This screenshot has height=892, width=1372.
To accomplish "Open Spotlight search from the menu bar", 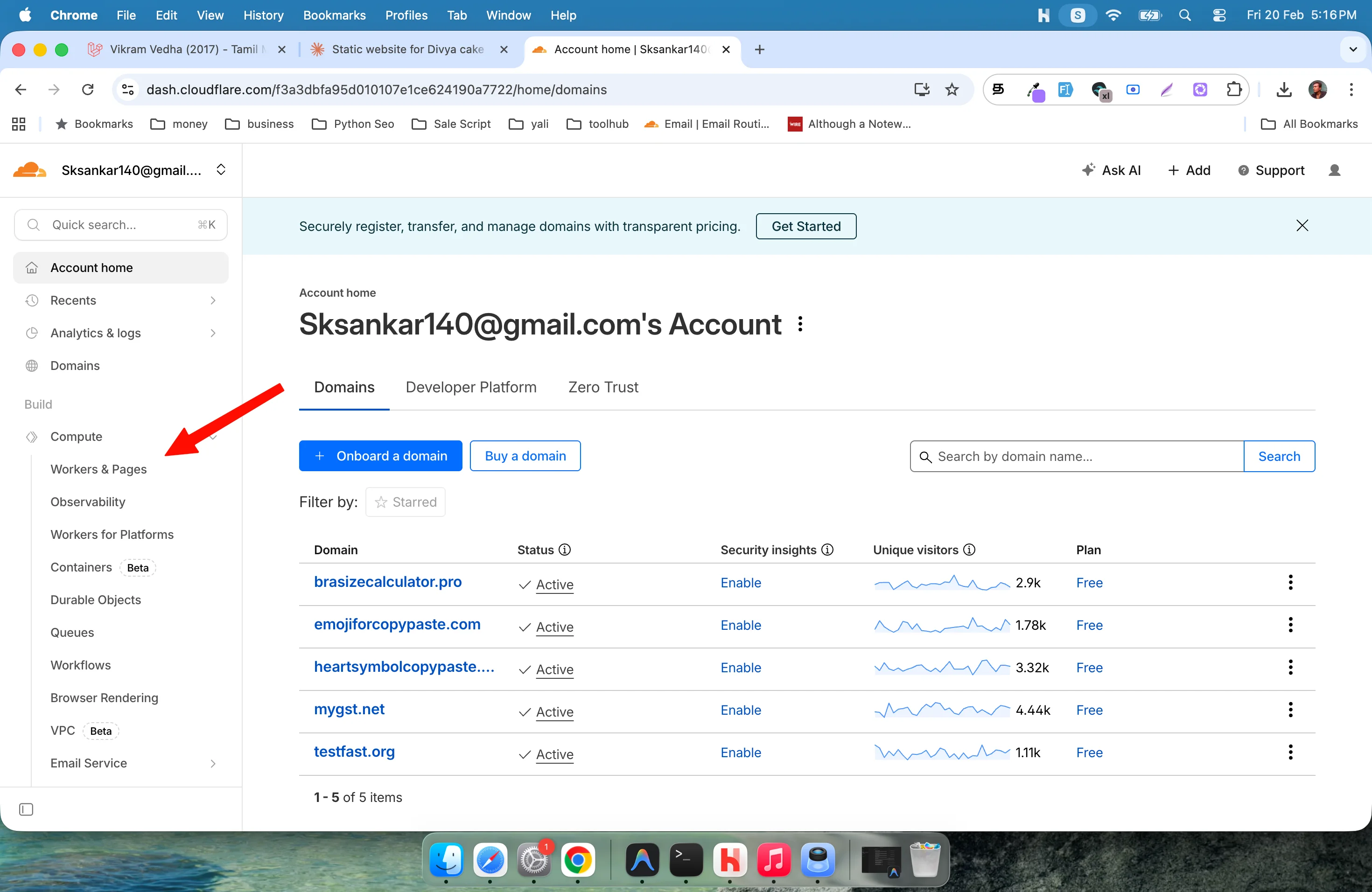I will pyautogui.click(x=1185, y=15).
